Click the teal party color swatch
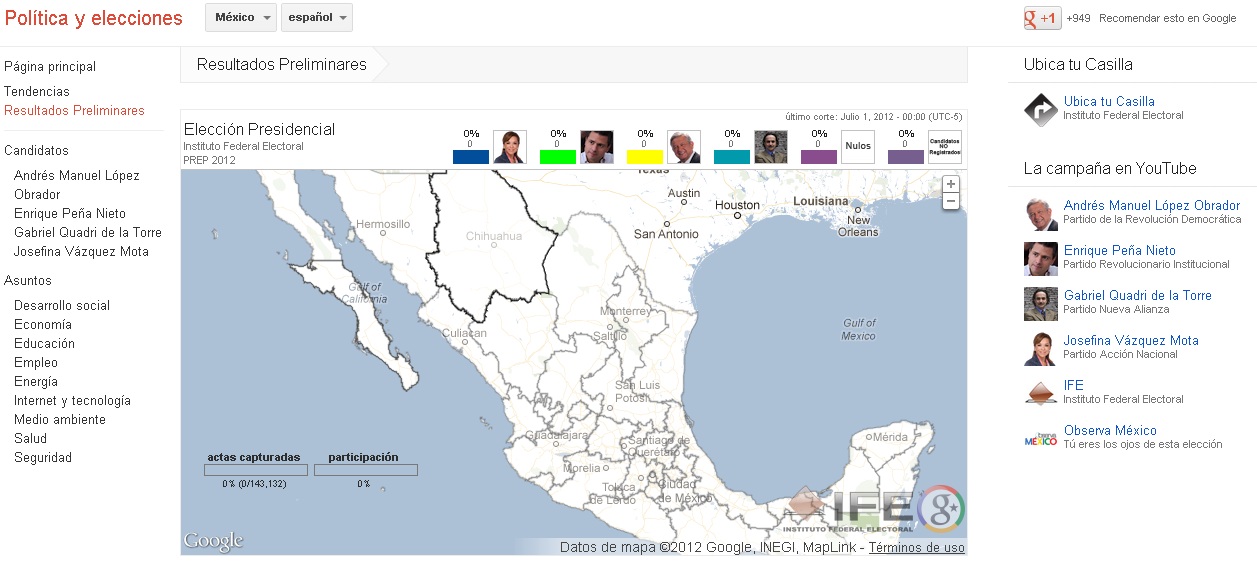 (732, 157)
